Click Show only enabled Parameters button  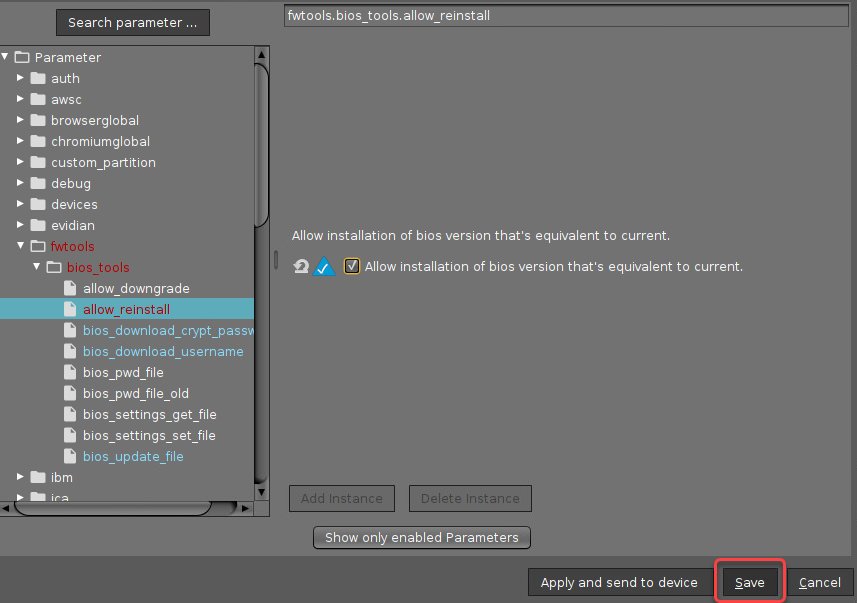click(x=421, y=538)
